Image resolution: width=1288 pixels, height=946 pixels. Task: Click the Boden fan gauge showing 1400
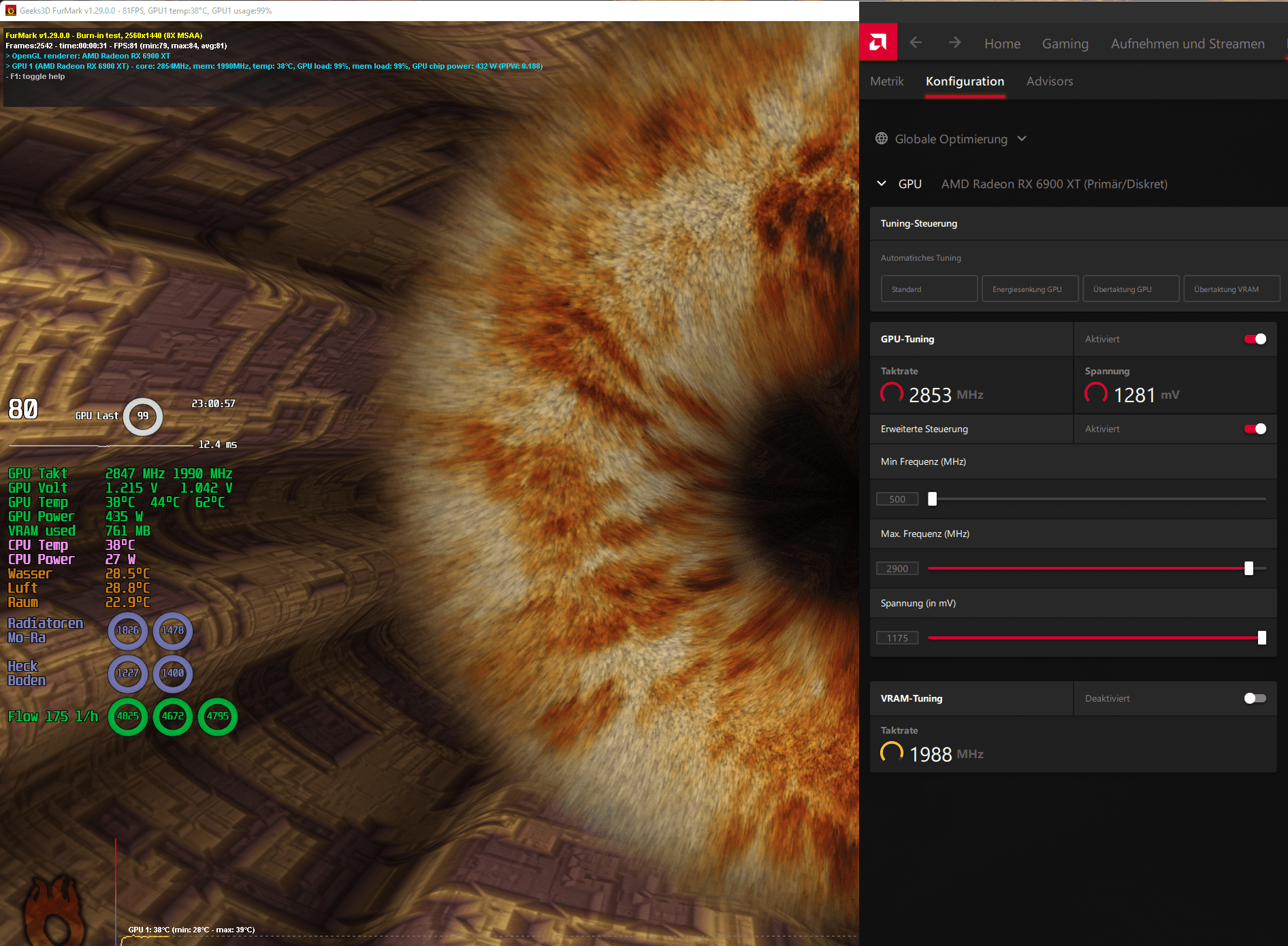point(173,673)
